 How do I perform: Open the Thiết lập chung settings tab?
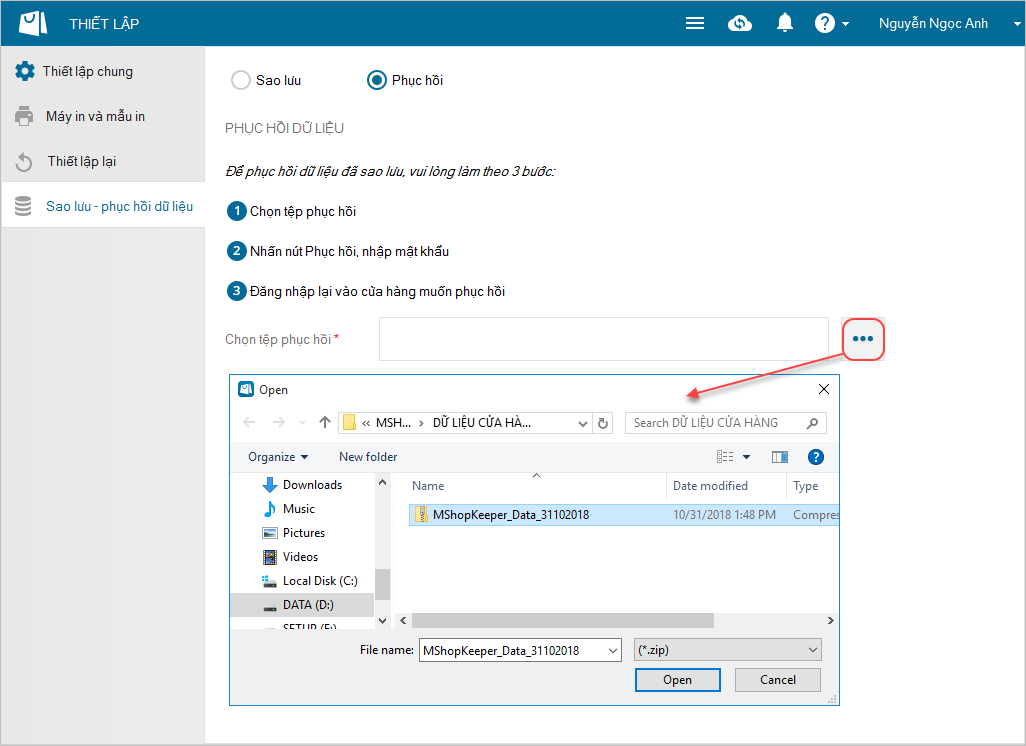pyautogui.click(x=87, y=72)
